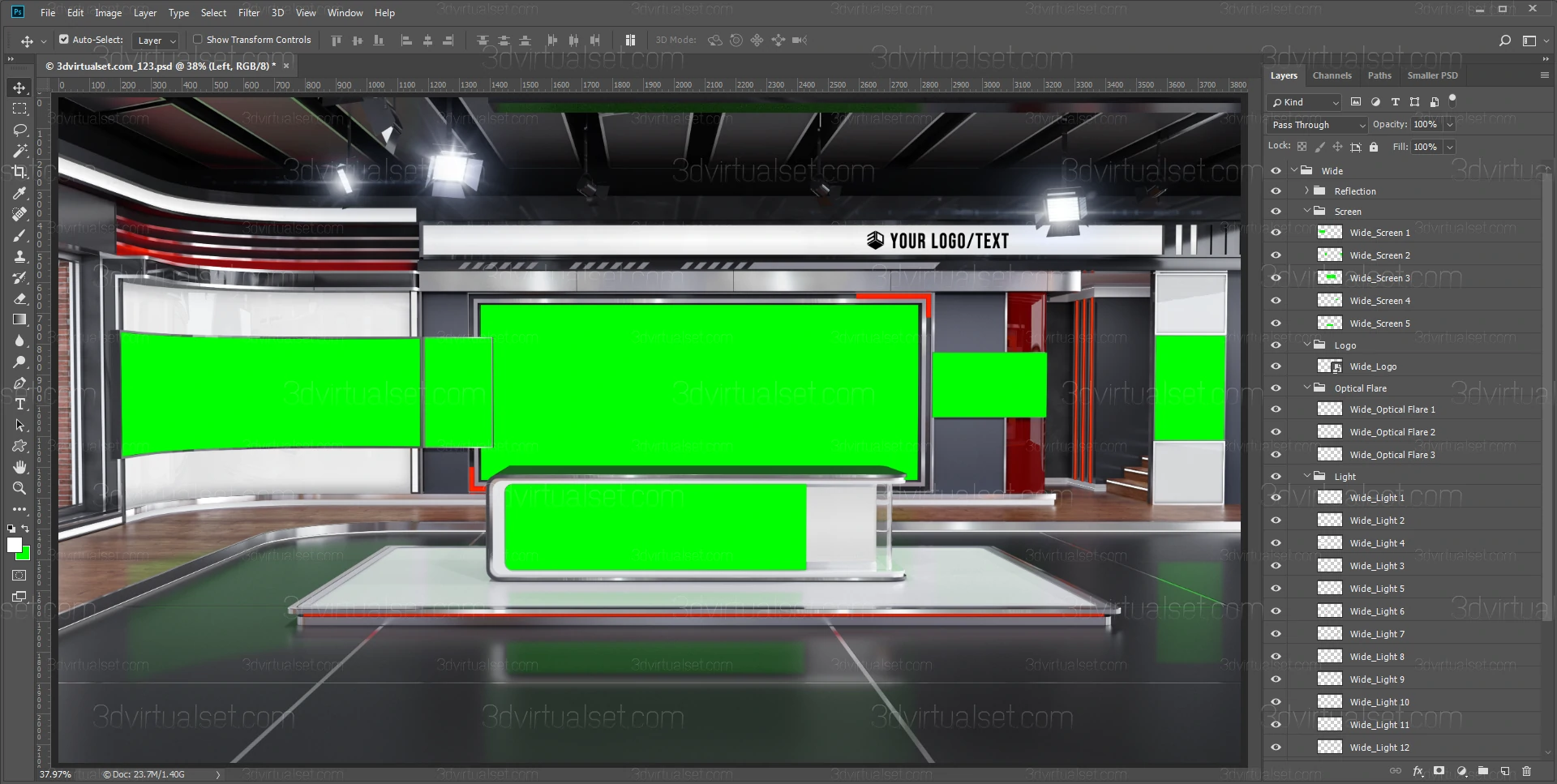
Task: Select the Rectangular Marquee tool
Action: pyautogui.click(x=19, y=109)
